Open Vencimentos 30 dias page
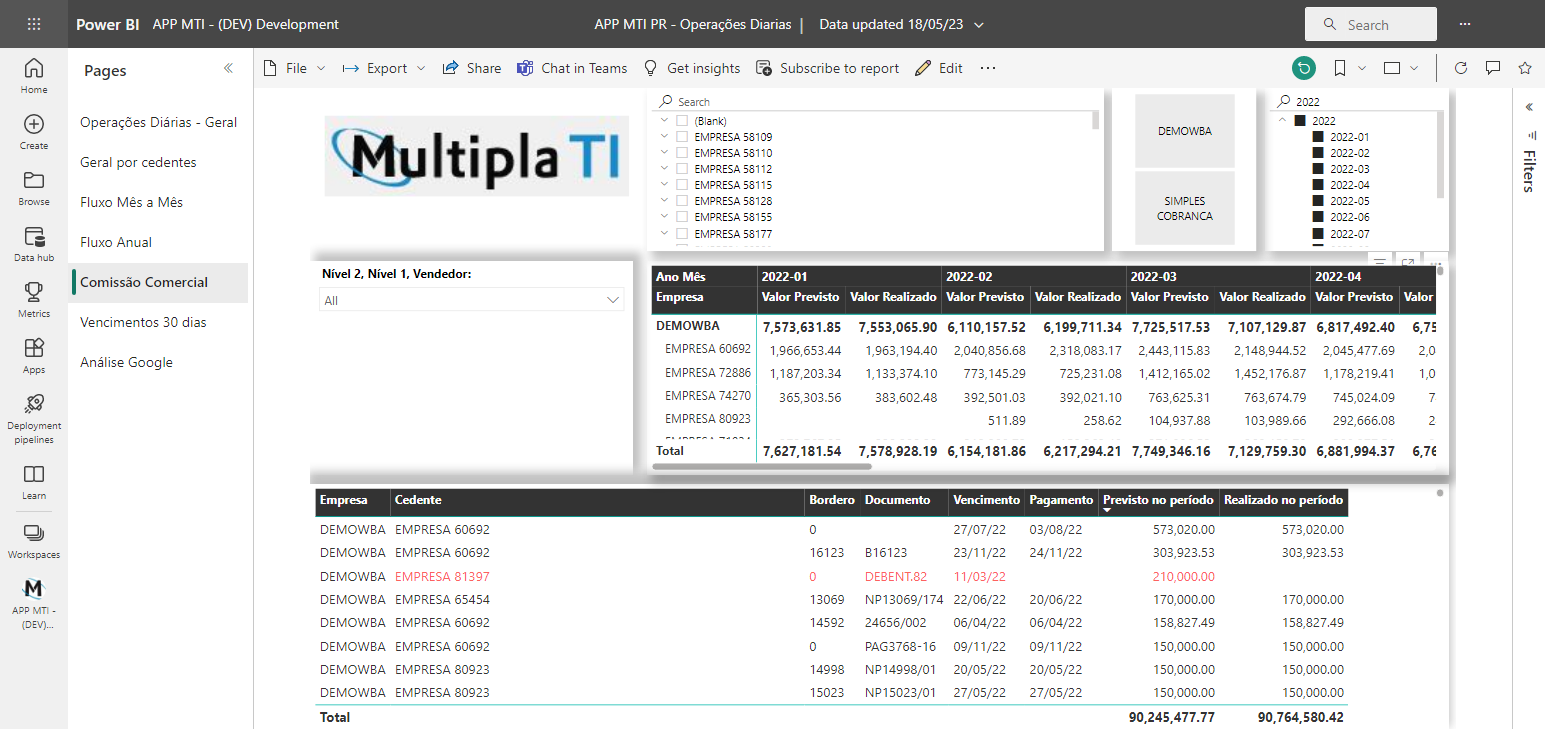Screen dimensions: 1545x729 pos(159,322)
